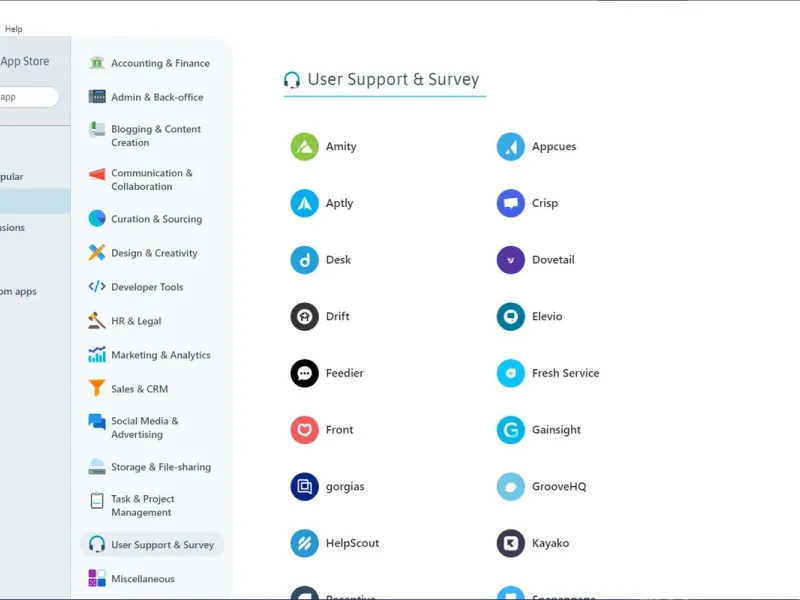The image size is (800, 600).
Task: Click the Feedier app name
Action: pyautogui.click(x=345, y=373)
